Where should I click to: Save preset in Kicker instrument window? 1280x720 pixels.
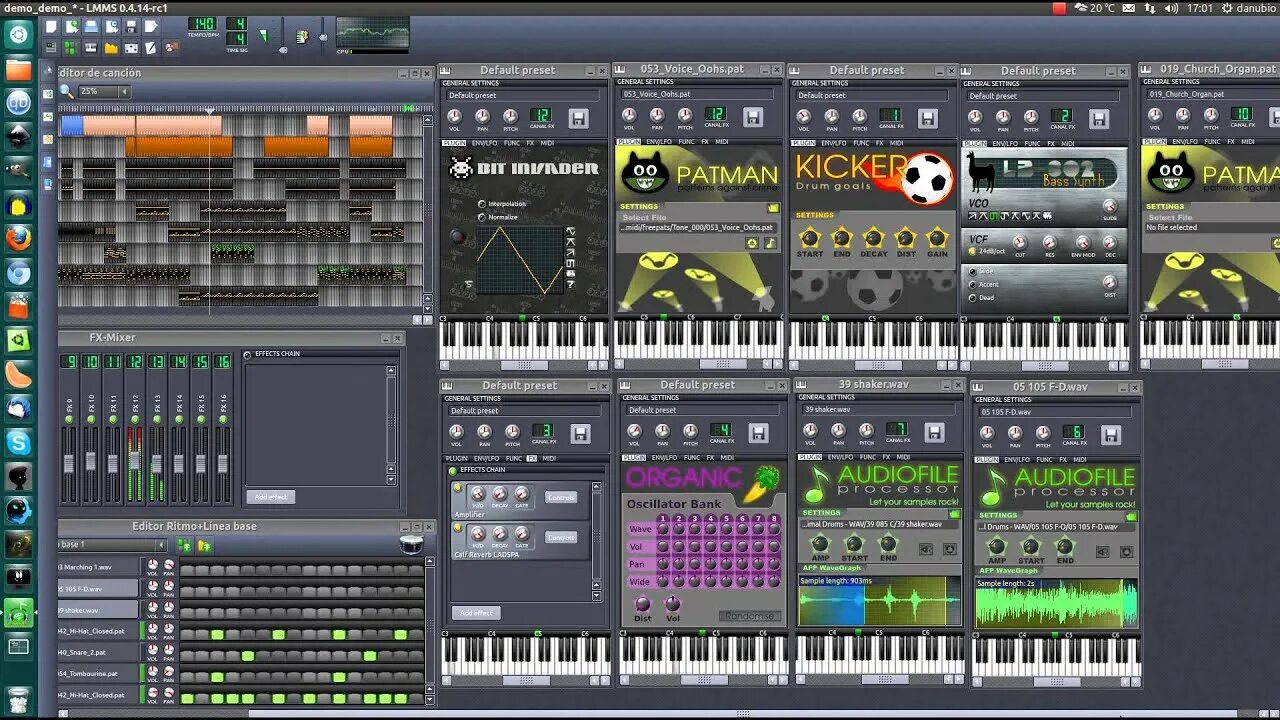(x=927, y=118)
